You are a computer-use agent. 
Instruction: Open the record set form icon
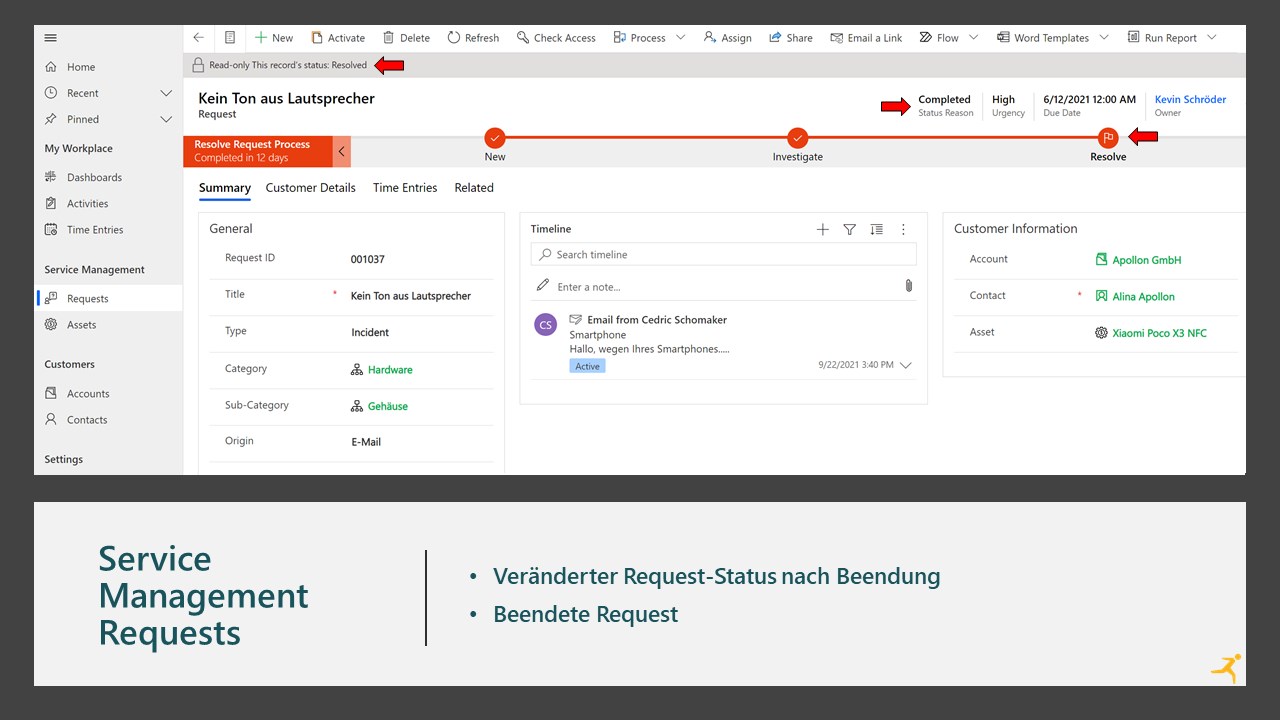[230, 38]
